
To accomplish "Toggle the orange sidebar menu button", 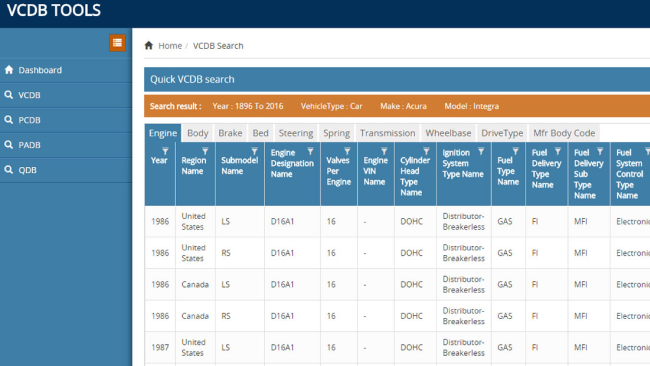I will [x=117, y=43].
